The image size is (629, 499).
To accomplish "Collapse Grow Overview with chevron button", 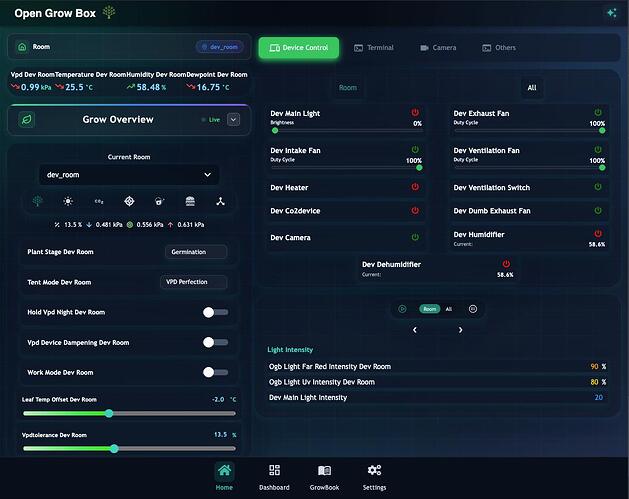I will (x=233, y=120).
